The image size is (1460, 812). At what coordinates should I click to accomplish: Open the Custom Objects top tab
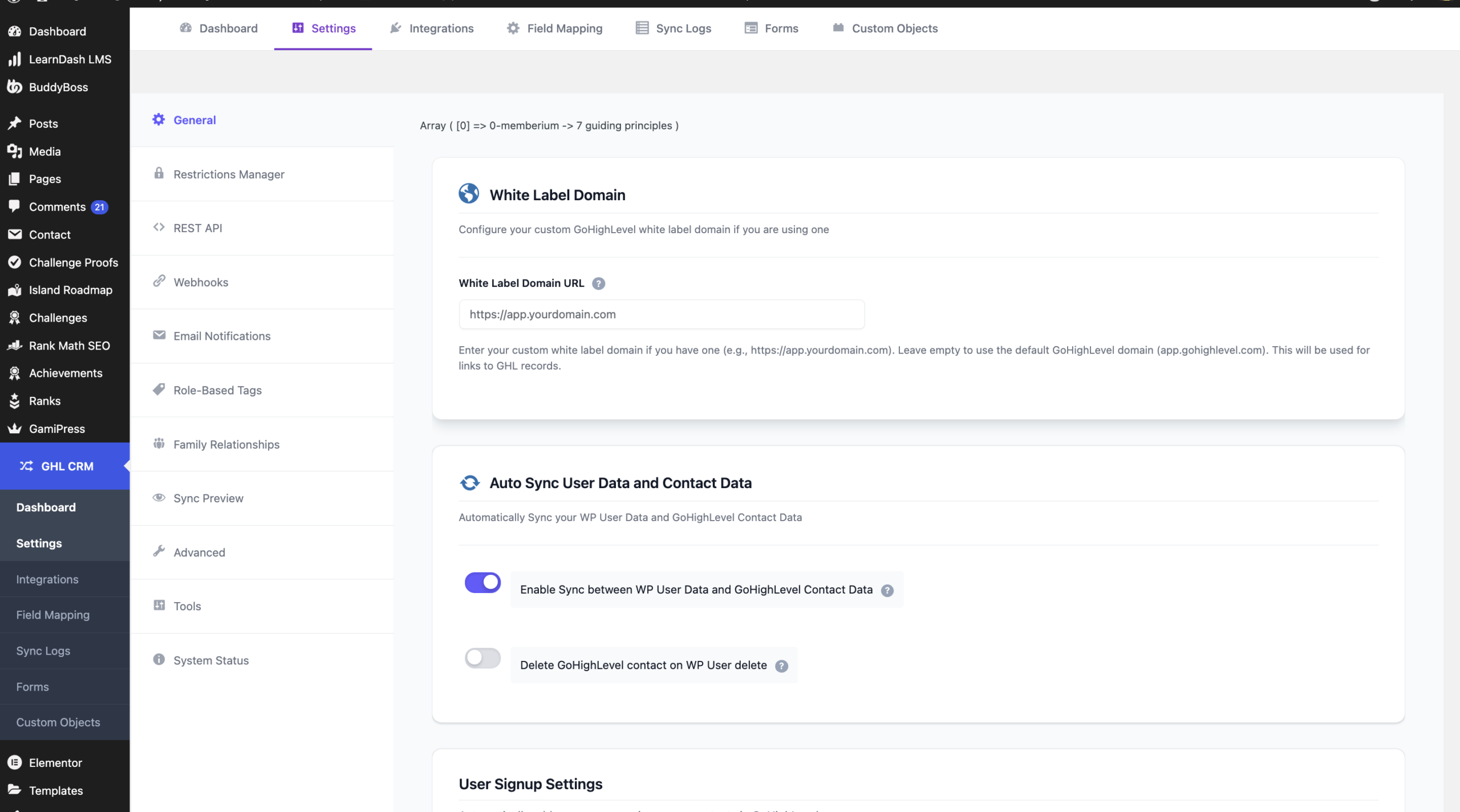(885, 29)
